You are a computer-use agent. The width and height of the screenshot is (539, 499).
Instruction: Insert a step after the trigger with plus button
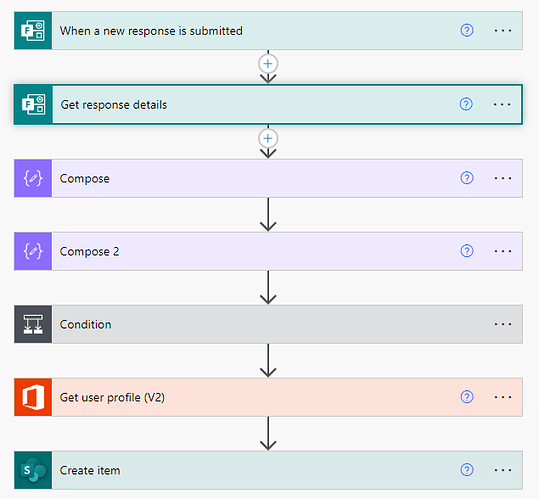click(268, 64)
